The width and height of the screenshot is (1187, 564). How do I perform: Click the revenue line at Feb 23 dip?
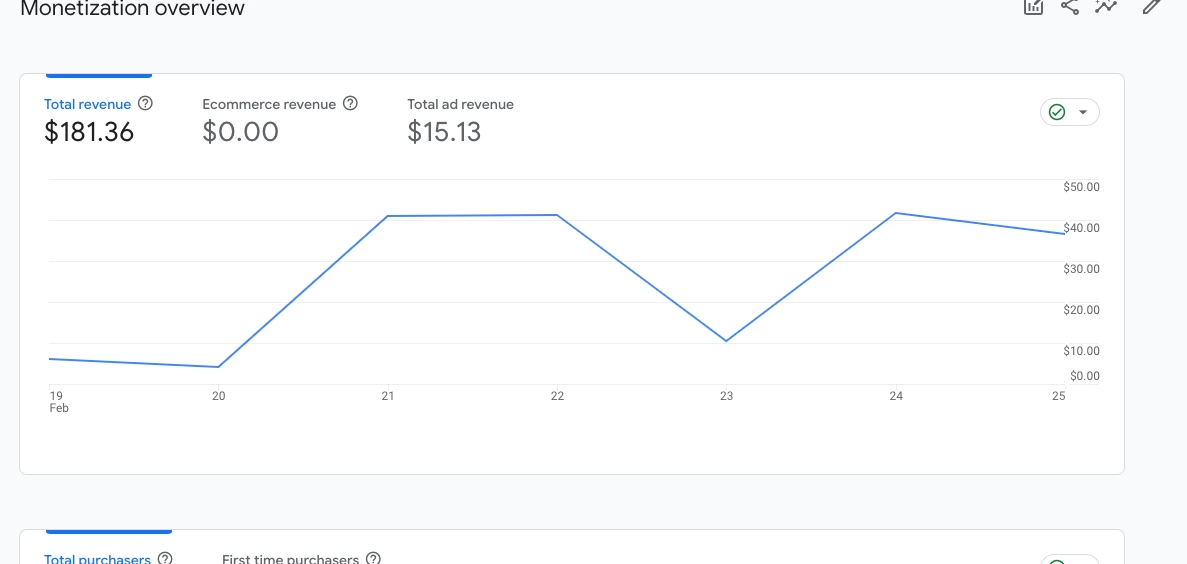[727, 341]
